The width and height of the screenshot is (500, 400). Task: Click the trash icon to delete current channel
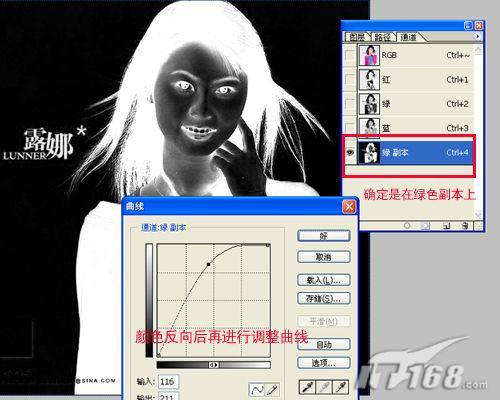click(465, 226)
